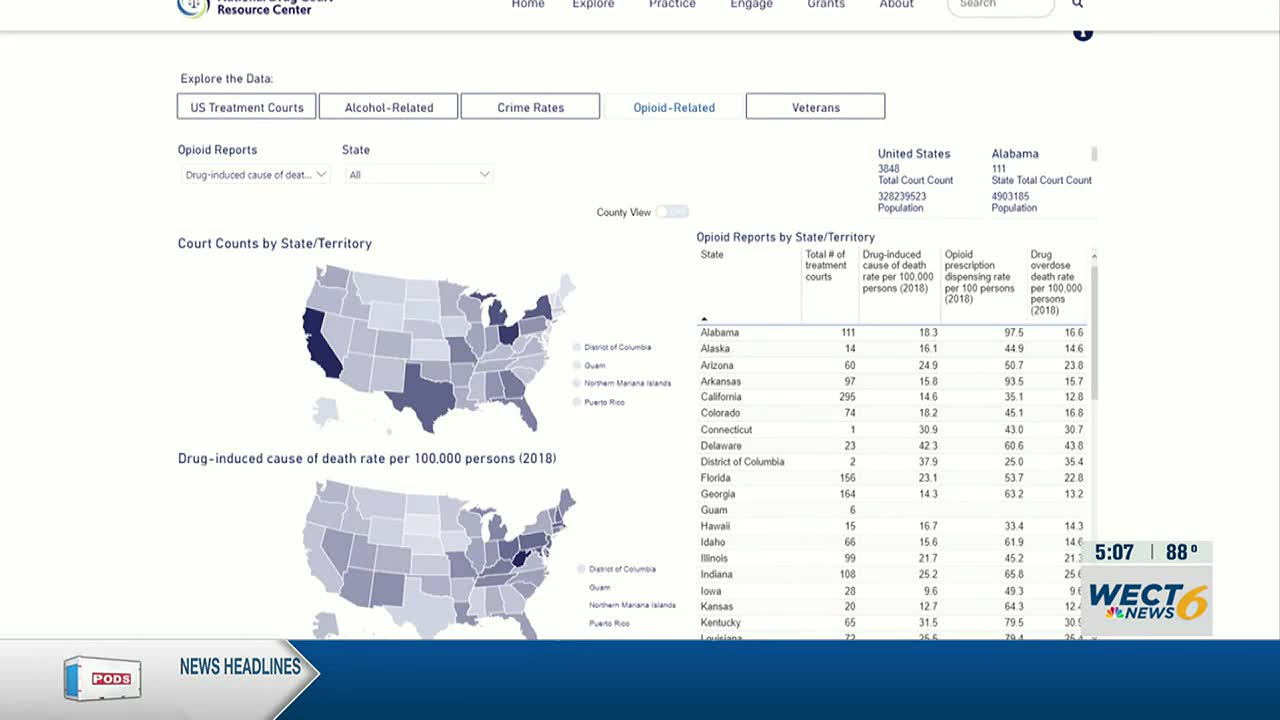Open the Explore menu

(593, 5)
